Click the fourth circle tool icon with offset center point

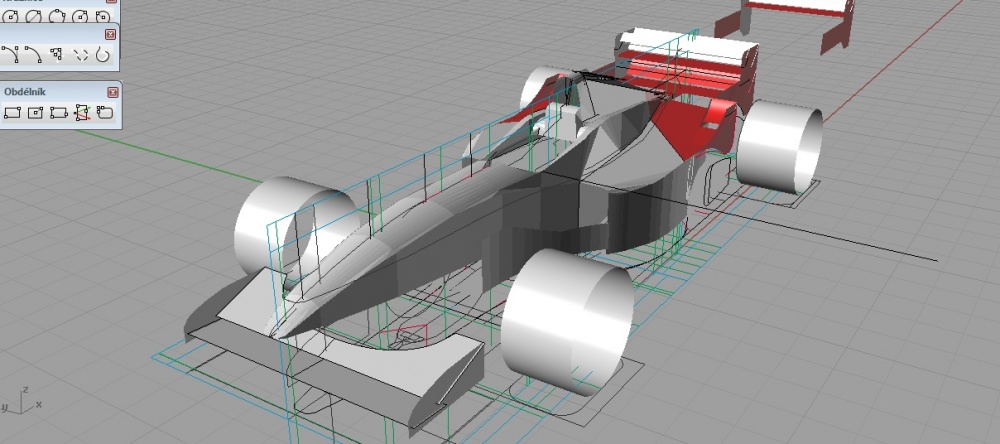pyautogui.click(x=80, y=16)
